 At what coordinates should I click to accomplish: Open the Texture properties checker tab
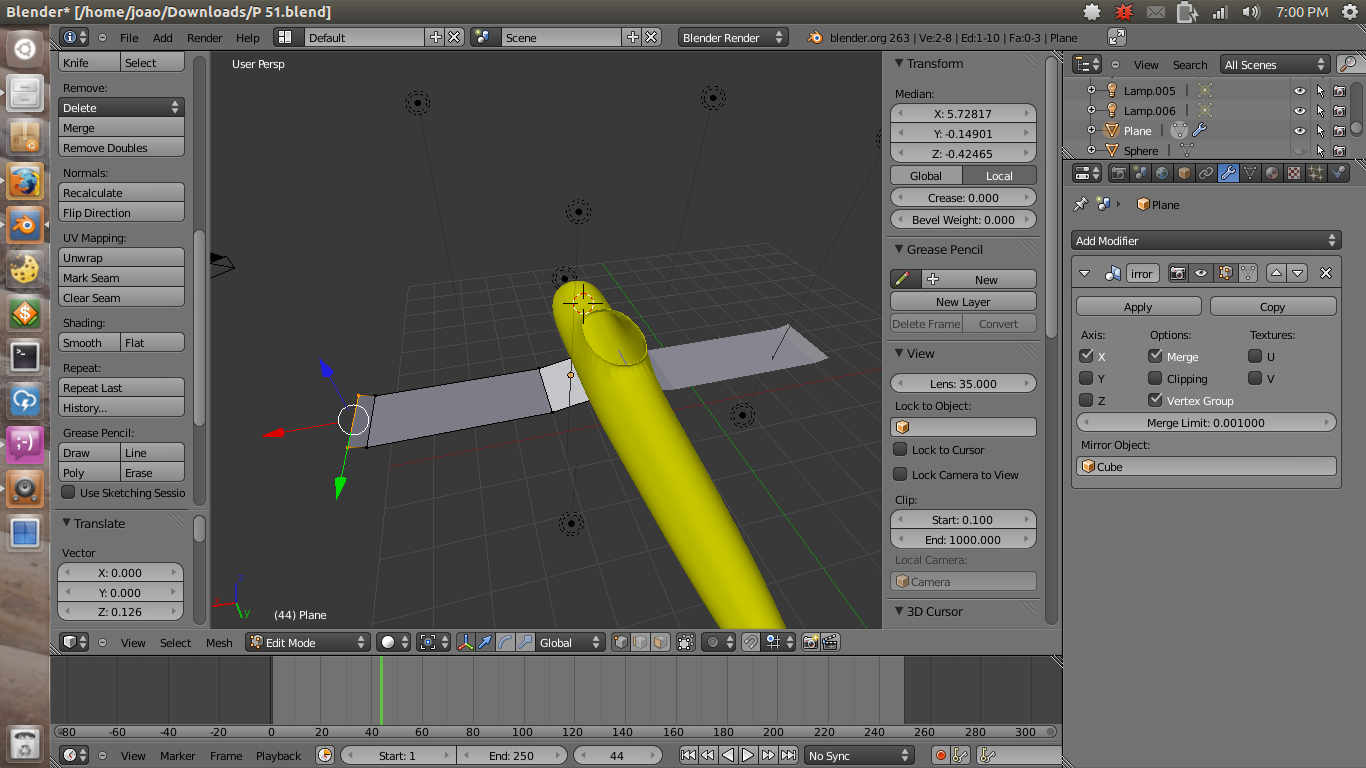pyautogui.click(x=1294, y=173)
